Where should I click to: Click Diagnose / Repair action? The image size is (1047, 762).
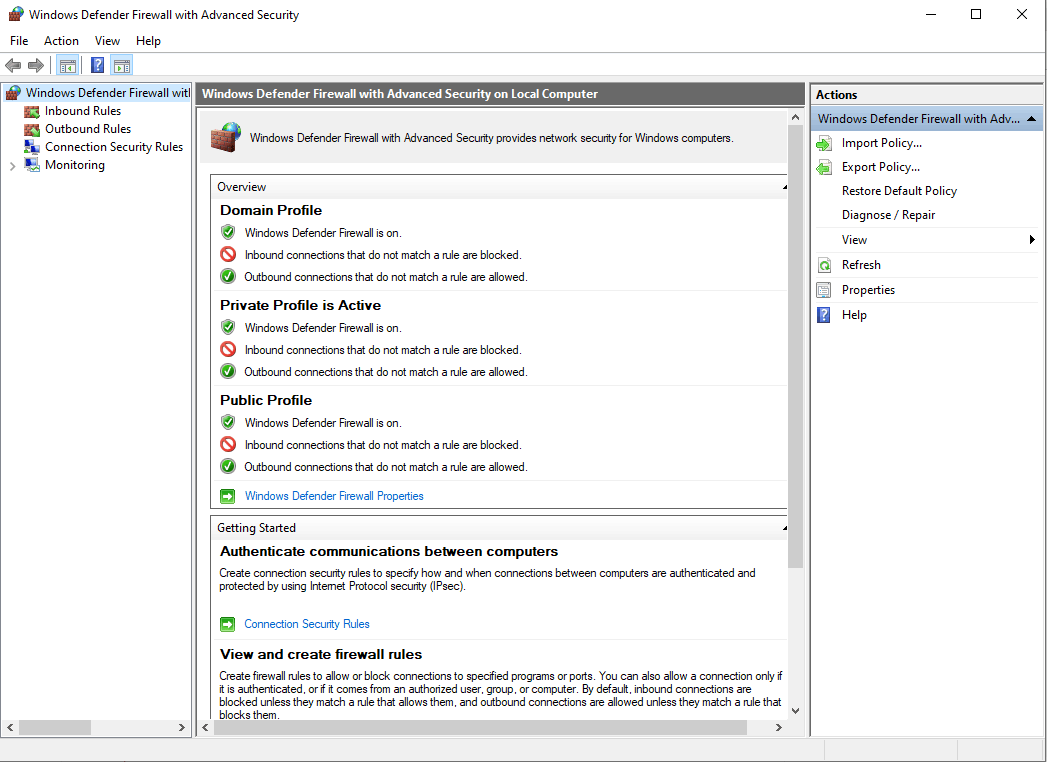point(888,215)
